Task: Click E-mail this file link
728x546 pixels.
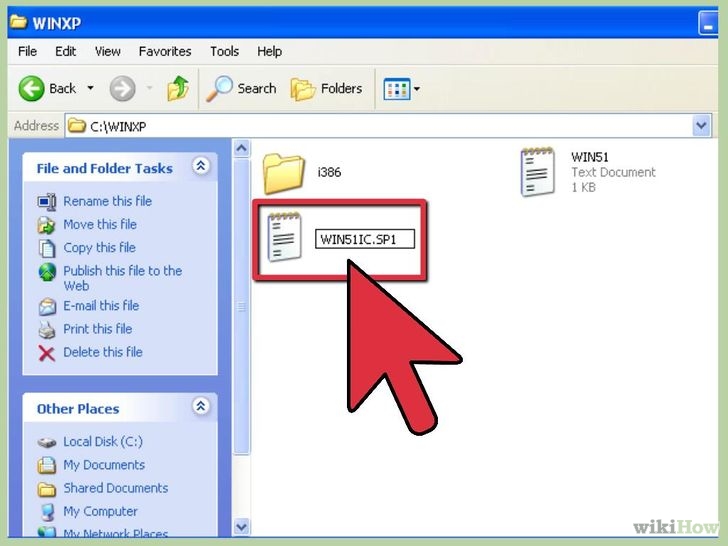Action: pos(101,306)
